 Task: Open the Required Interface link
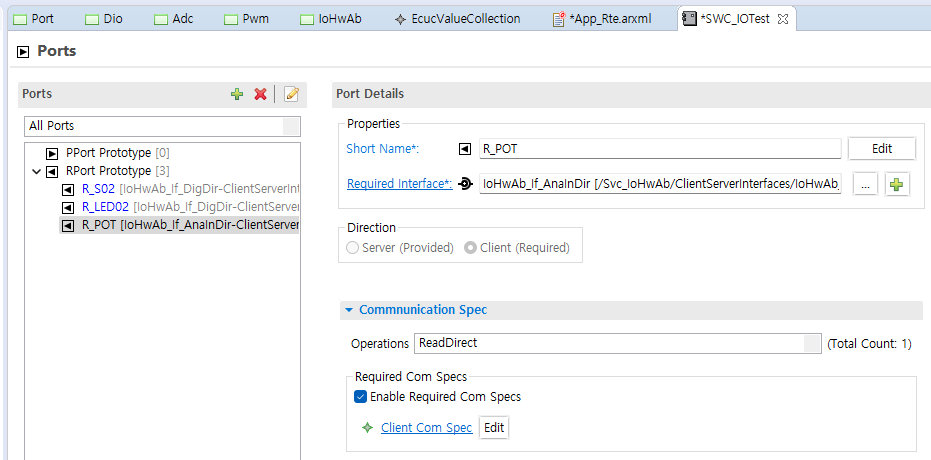coord(399,184)
